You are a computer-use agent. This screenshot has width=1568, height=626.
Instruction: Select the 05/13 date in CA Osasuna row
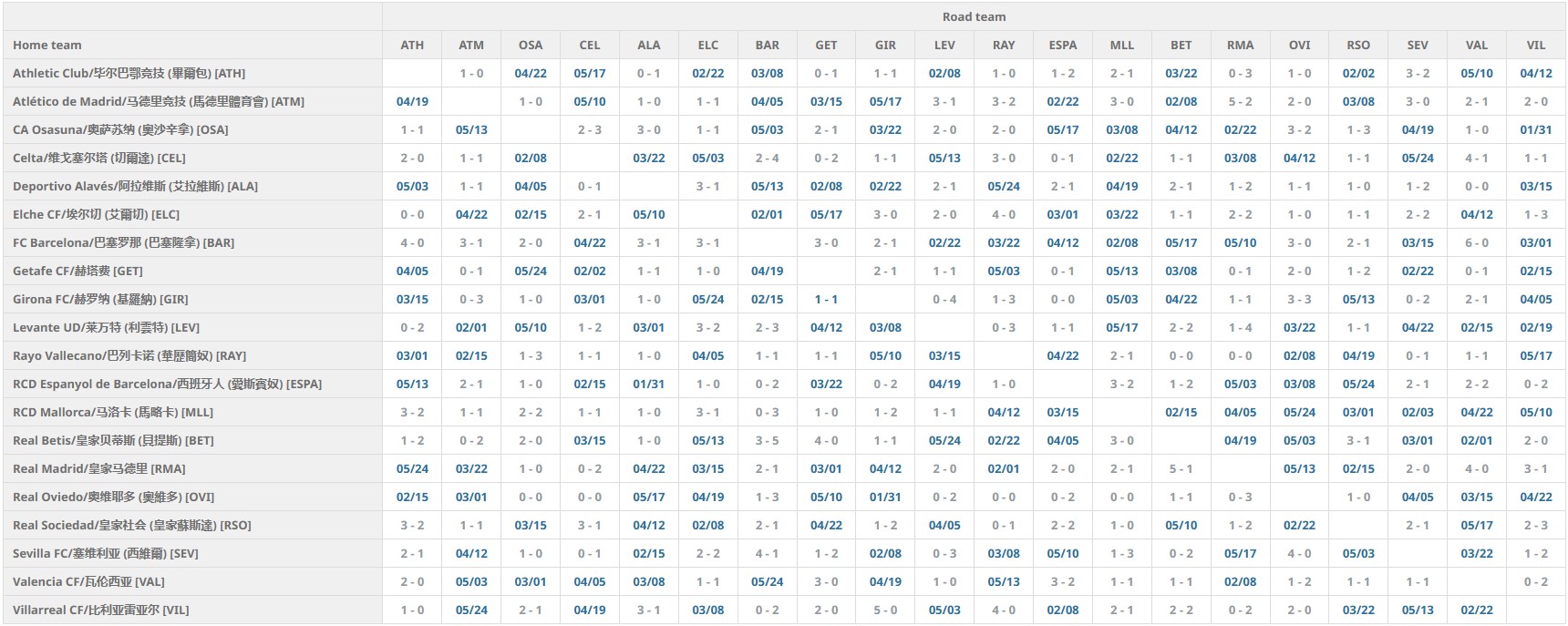[471, 130]
